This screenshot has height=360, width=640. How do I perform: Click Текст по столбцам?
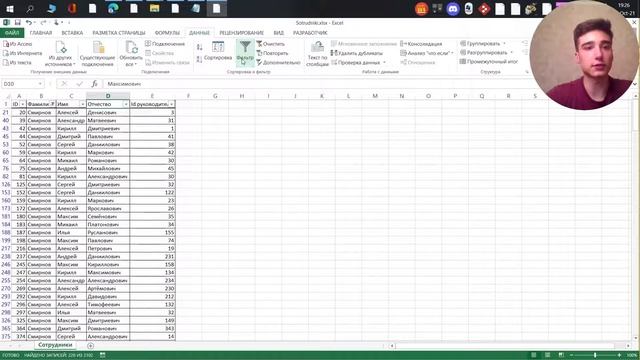(317, 54)
